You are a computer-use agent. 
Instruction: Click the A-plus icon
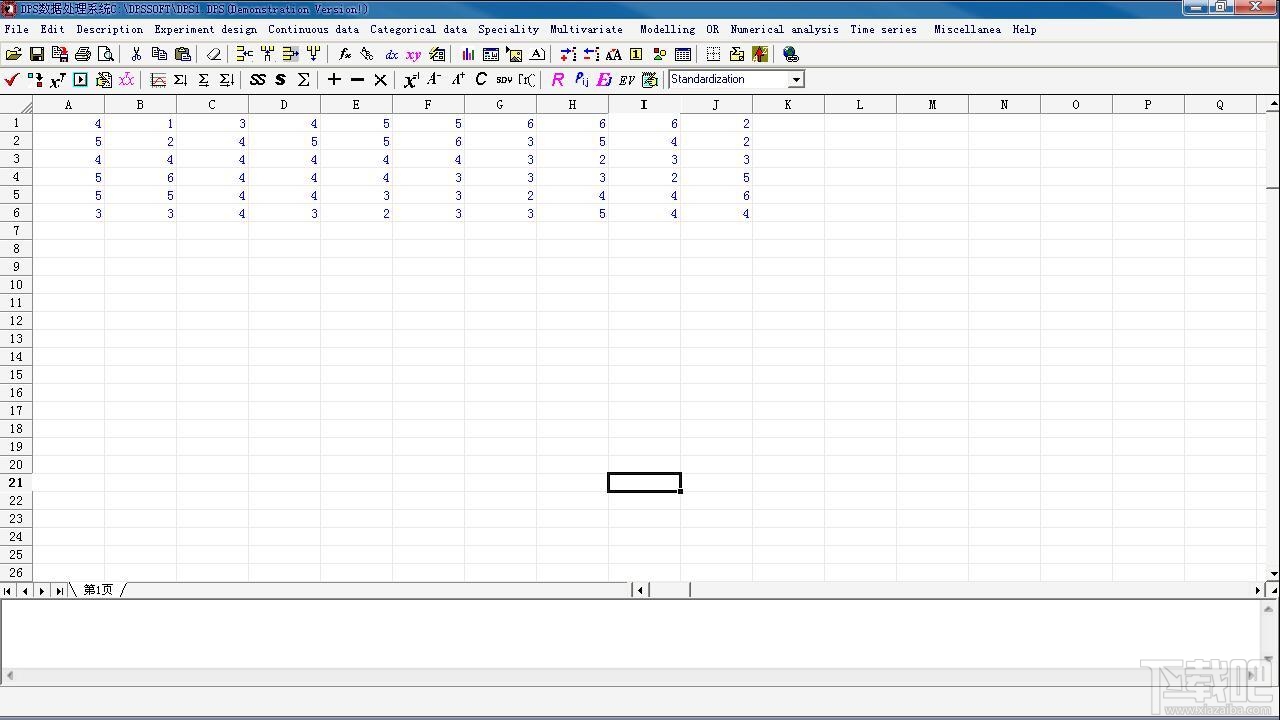(457, 79)
